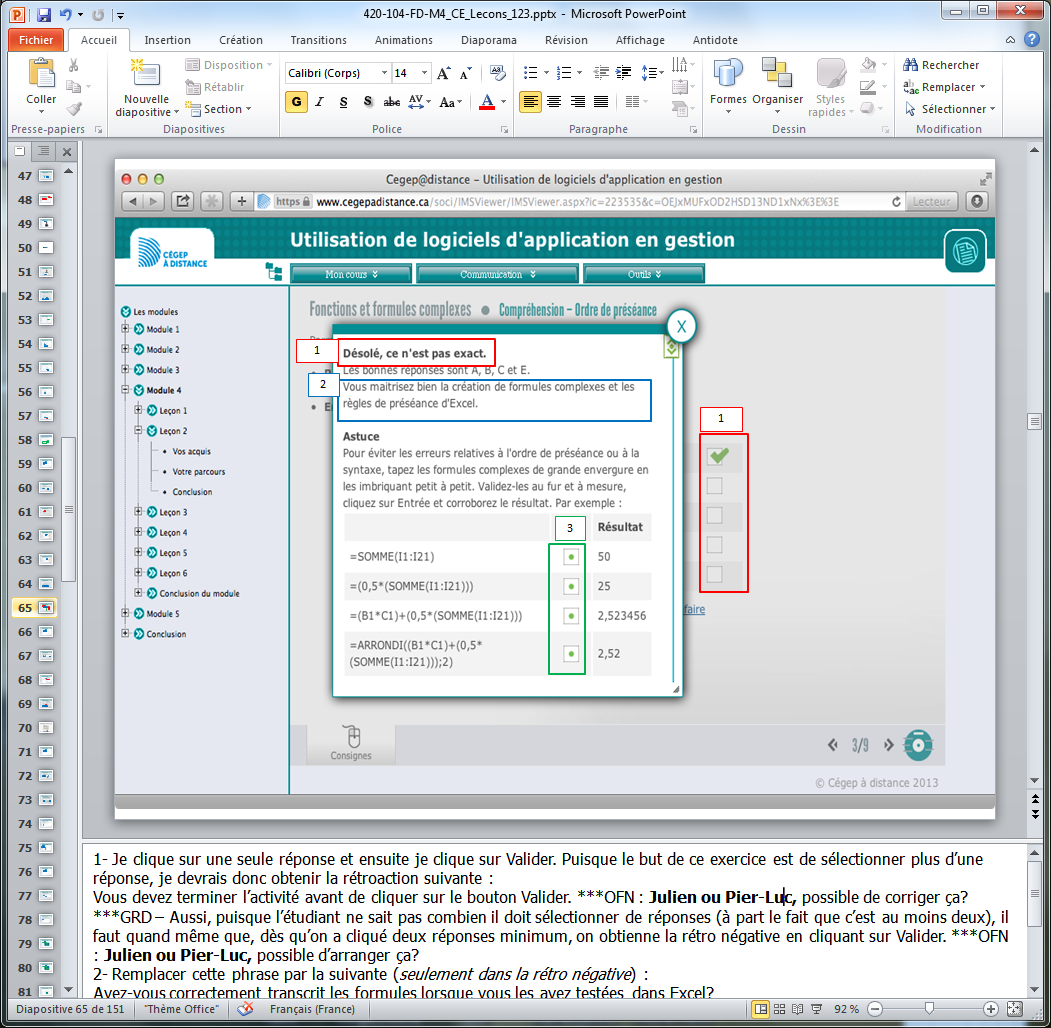Screen dimensions: 1051x1028
Task: Toggle strikethrough text formatting
Action: pos(392,102)
